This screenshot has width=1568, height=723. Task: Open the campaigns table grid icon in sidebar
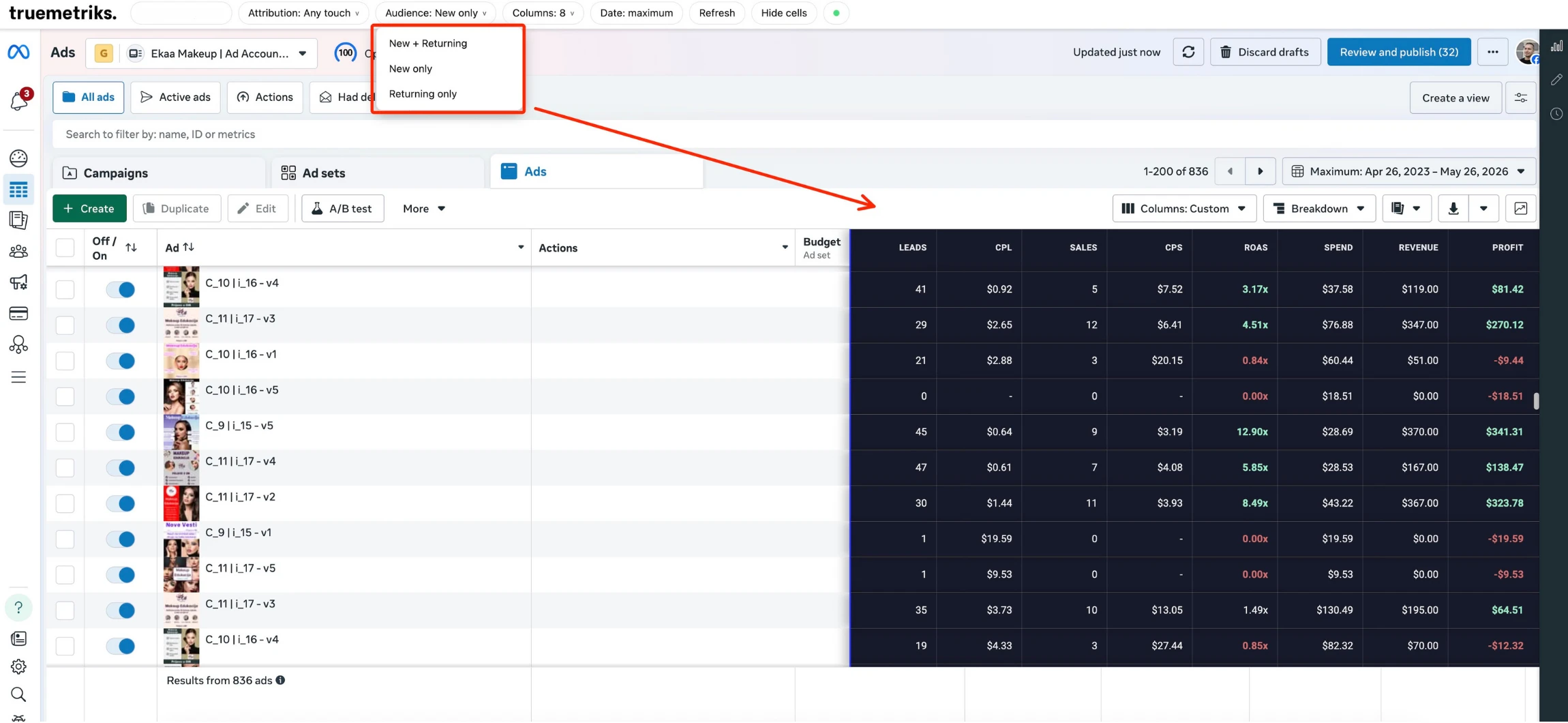pyautogui.click(x=18, y=190)
